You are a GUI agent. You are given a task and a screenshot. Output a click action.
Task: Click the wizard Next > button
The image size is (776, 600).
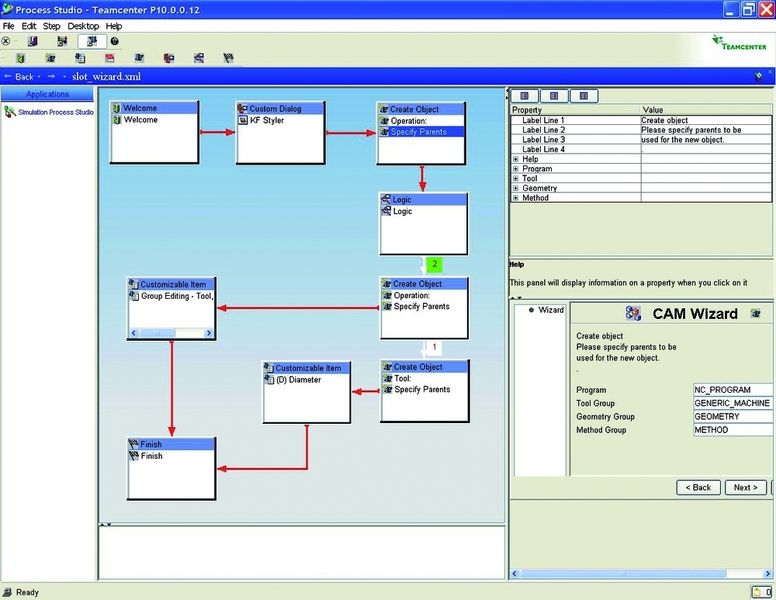tap(745, 487)
